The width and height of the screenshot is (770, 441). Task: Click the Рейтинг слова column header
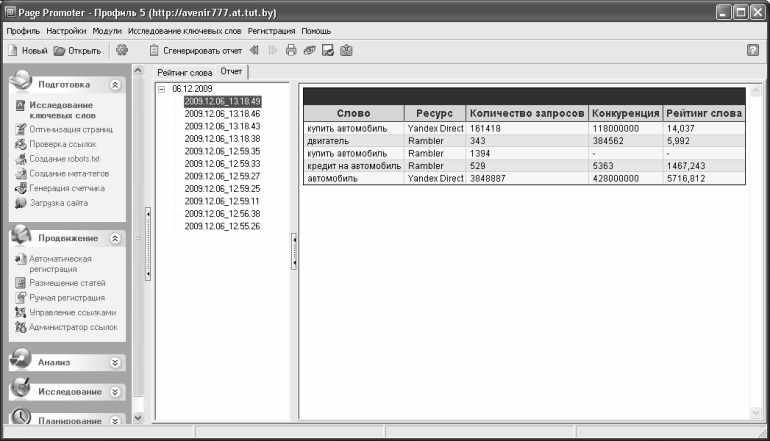click(x=704, y=113)
